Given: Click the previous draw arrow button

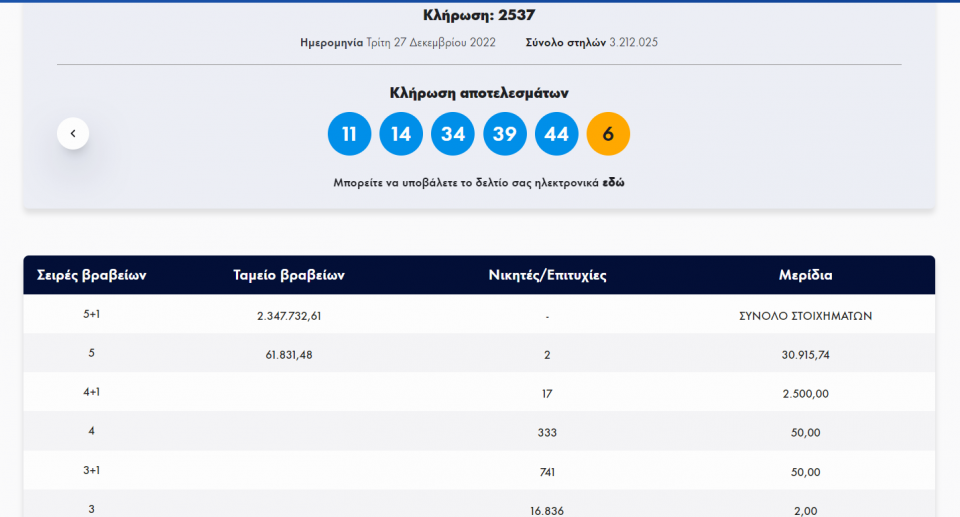Looking at the screenshot, I should [73, 133].
